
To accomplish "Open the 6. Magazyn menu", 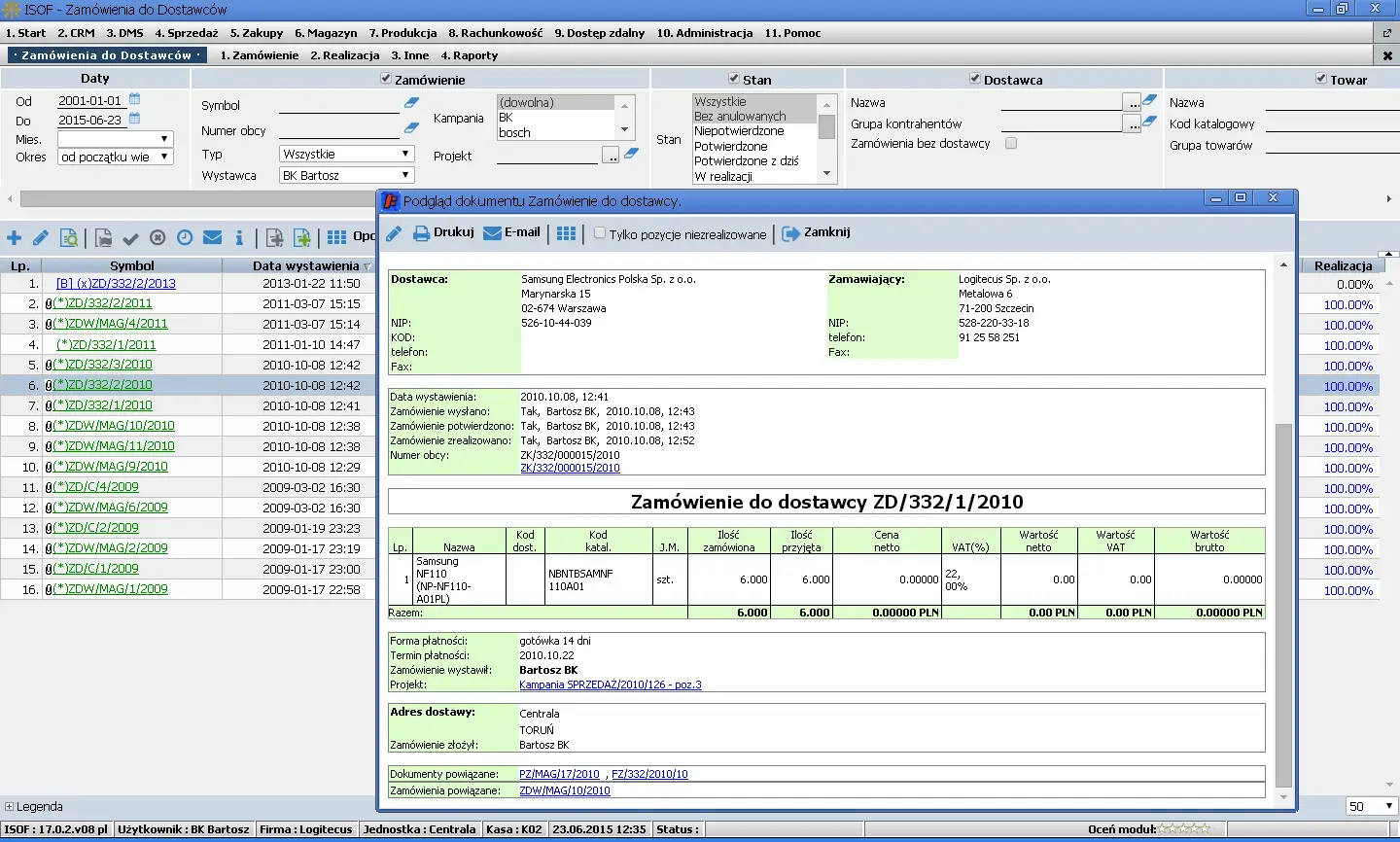I will point(326,33).
